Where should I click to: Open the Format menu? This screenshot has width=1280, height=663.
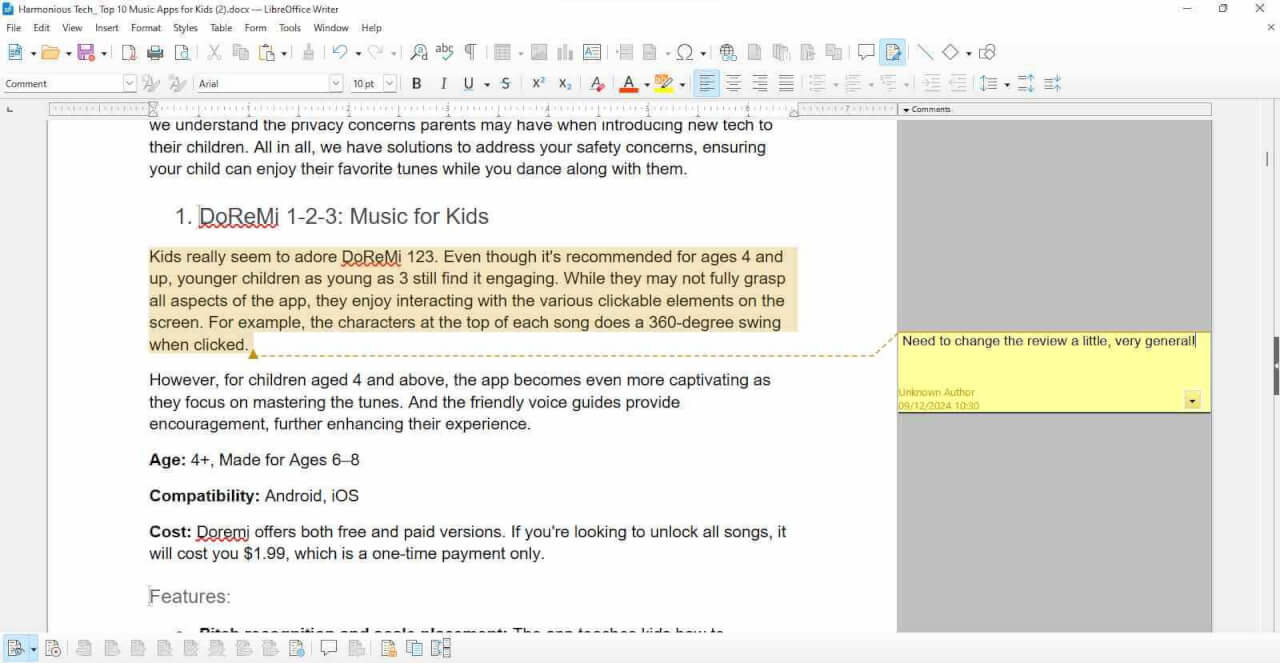pyautogui.click(x=146, y=27)
